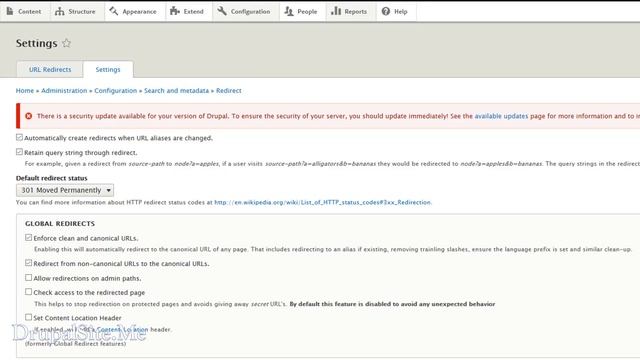Viewport: 640px width, 360px height.
Task: Select the Settings tab
Action: pyautogui.click(x=108, y=69)
